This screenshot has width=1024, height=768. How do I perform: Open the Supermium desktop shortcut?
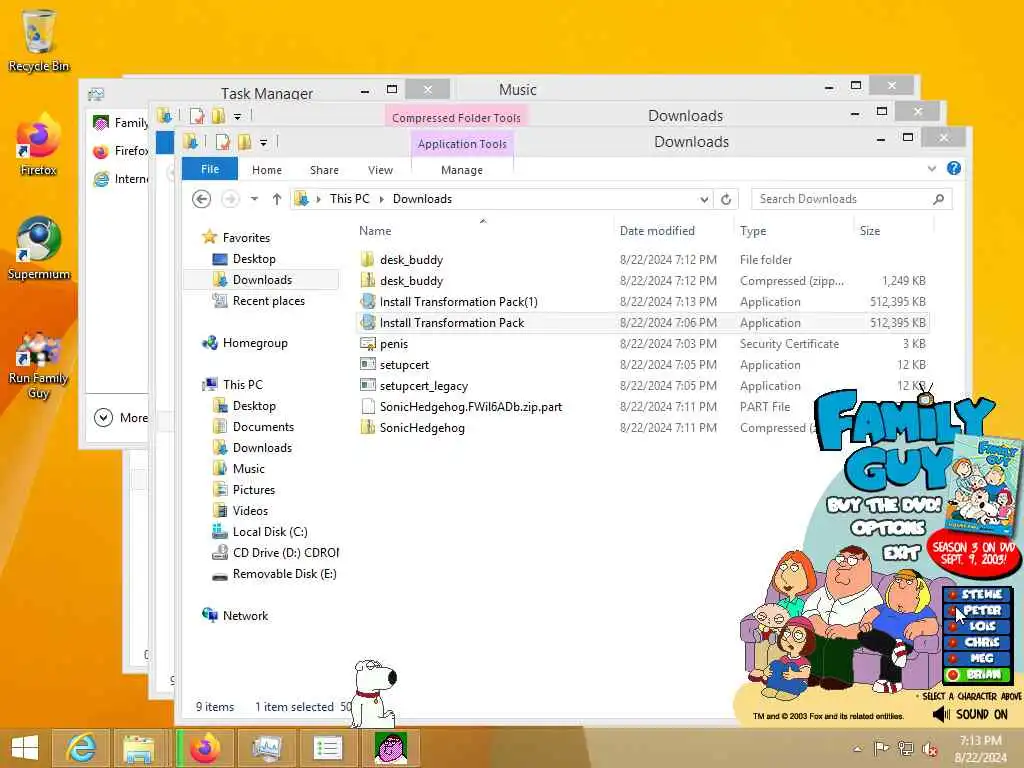[x=38, y=248]
